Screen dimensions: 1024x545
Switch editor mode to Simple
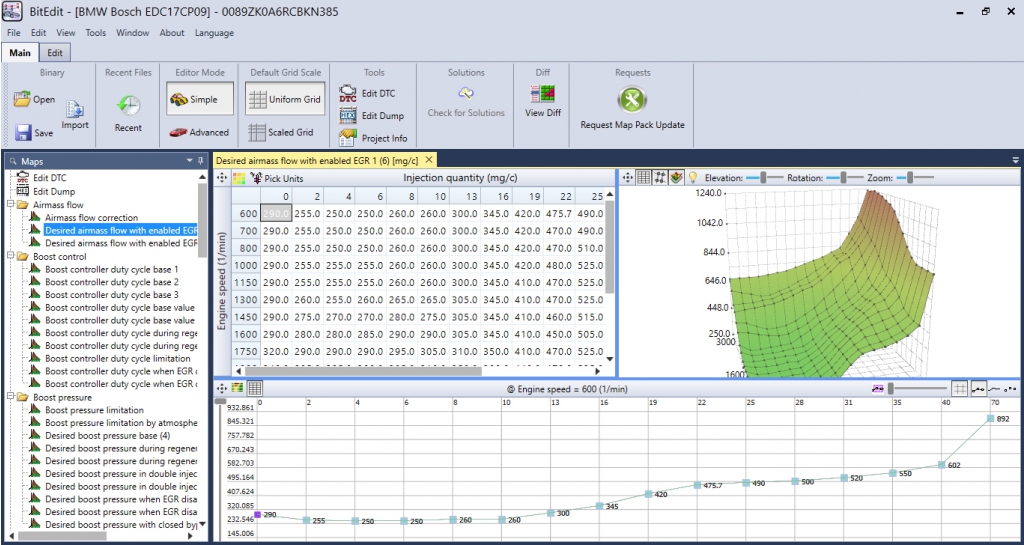click(x=200, y=99)
